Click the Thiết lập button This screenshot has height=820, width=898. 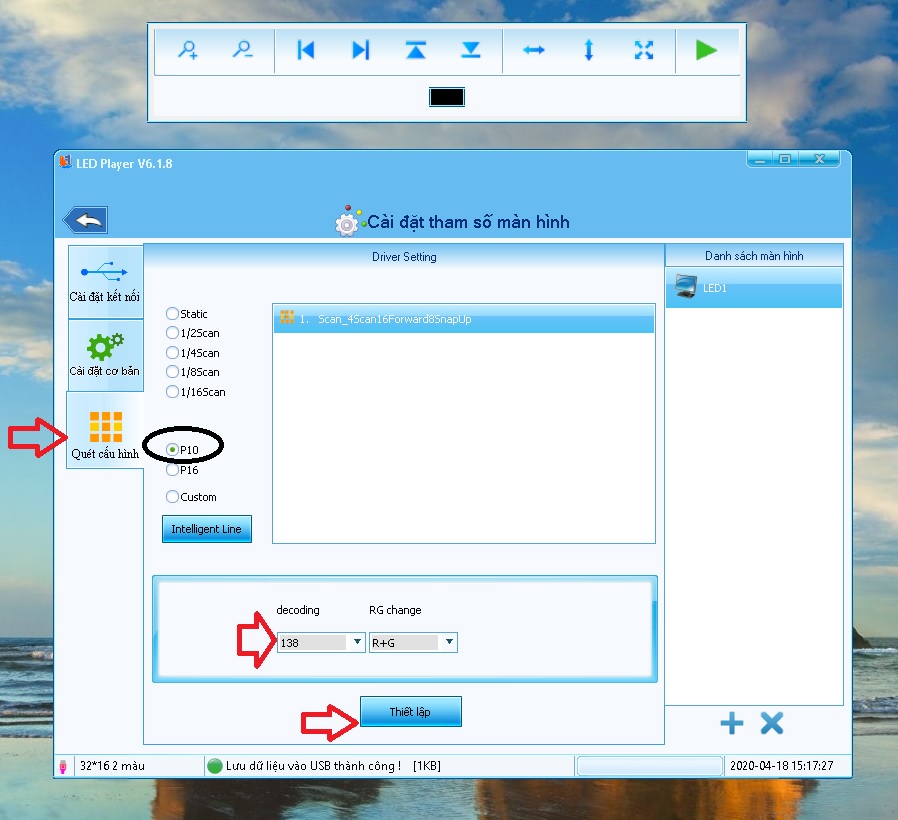coord(411,712)
